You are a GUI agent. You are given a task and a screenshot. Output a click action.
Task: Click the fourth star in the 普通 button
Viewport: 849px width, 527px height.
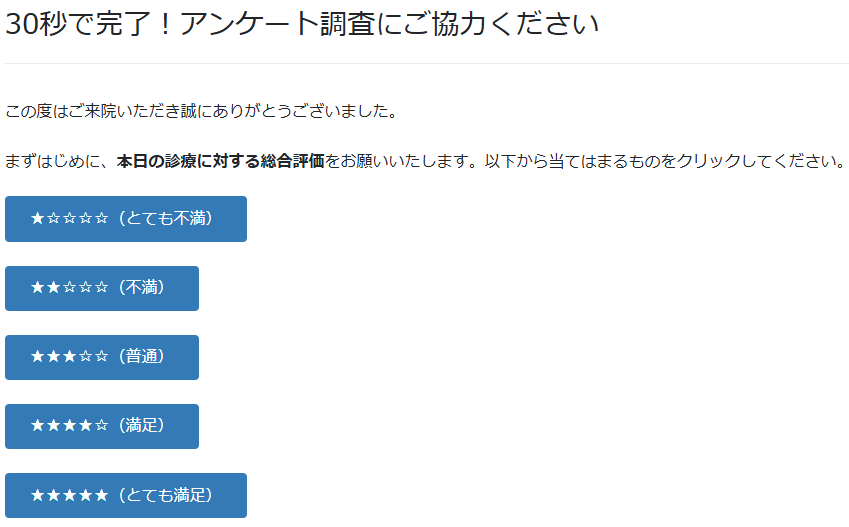click(x=85, y=357)
